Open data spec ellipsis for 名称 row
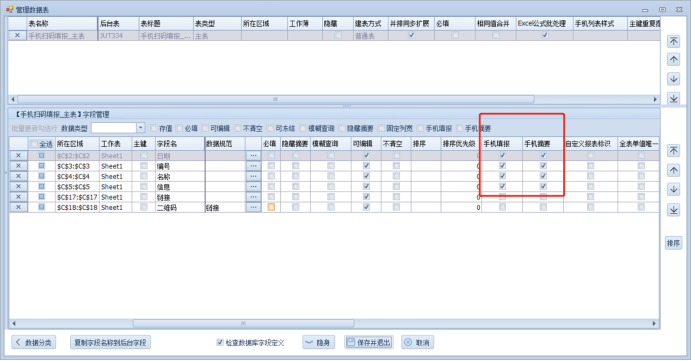The height and width of the screenshot is (361, 691). [253, 176]
